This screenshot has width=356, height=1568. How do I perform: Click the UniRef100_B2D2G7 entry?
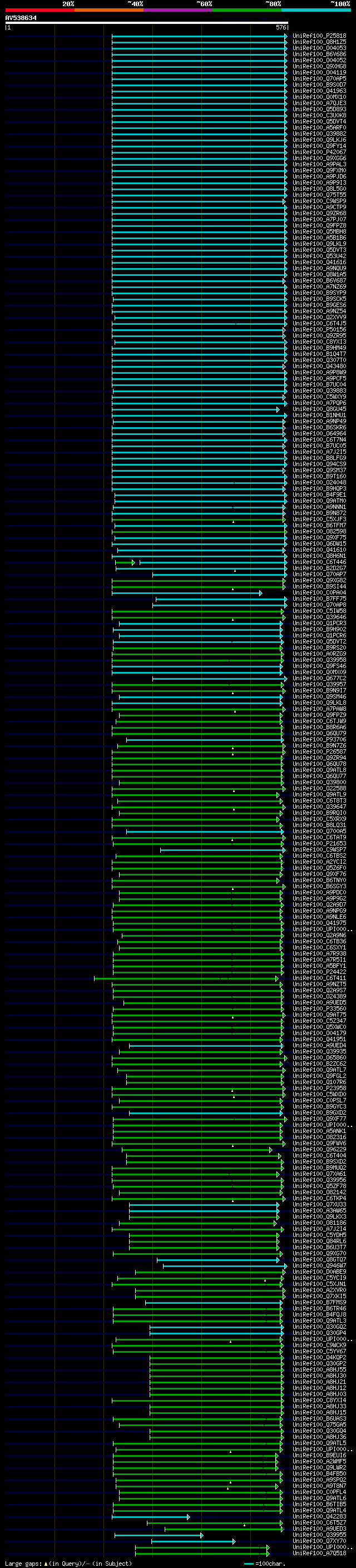click(319, 568)
